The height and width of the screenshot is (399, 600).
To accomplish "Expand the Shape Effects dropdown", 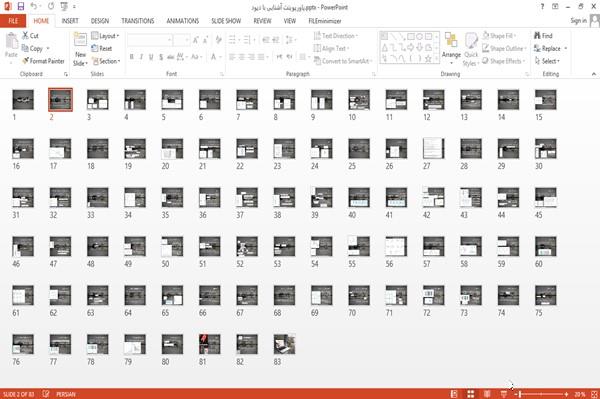I will click(x=504, y=61).
